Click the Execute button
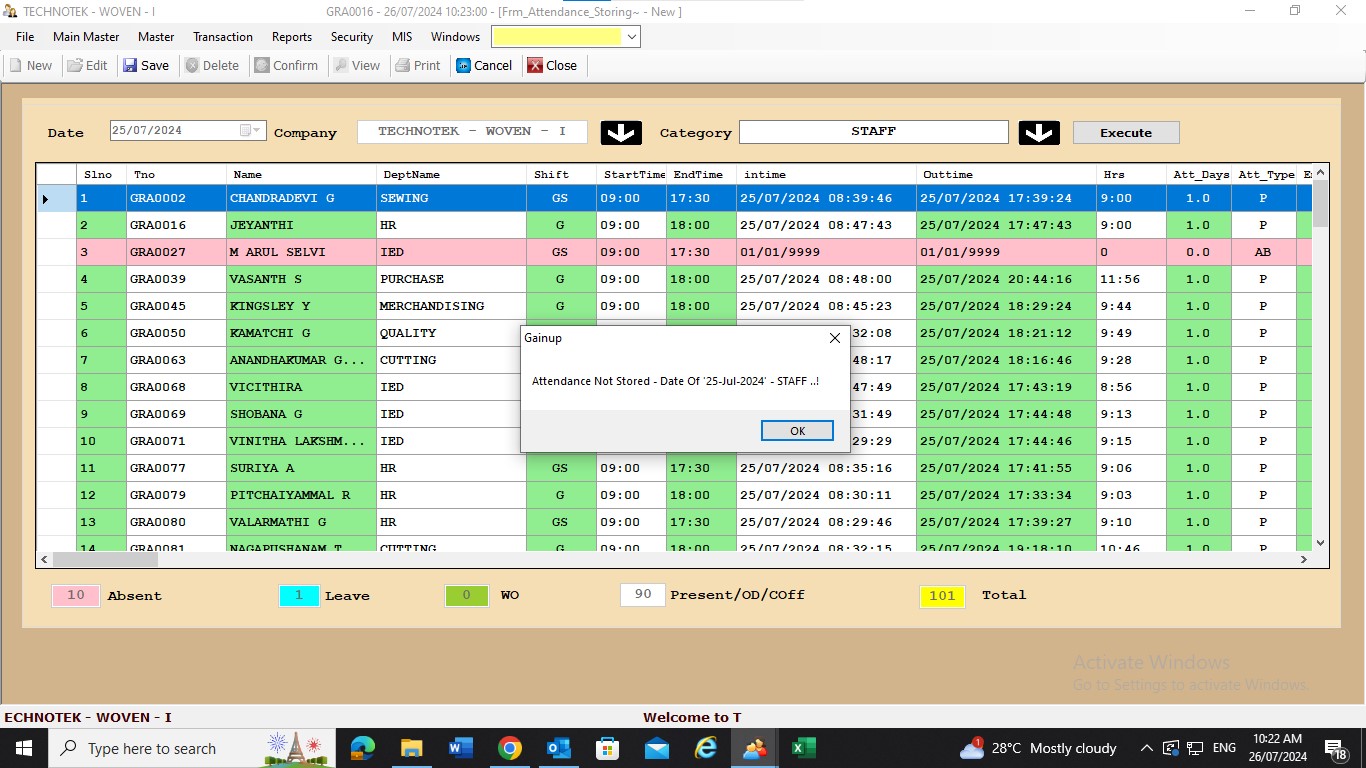 (1125, 133)
